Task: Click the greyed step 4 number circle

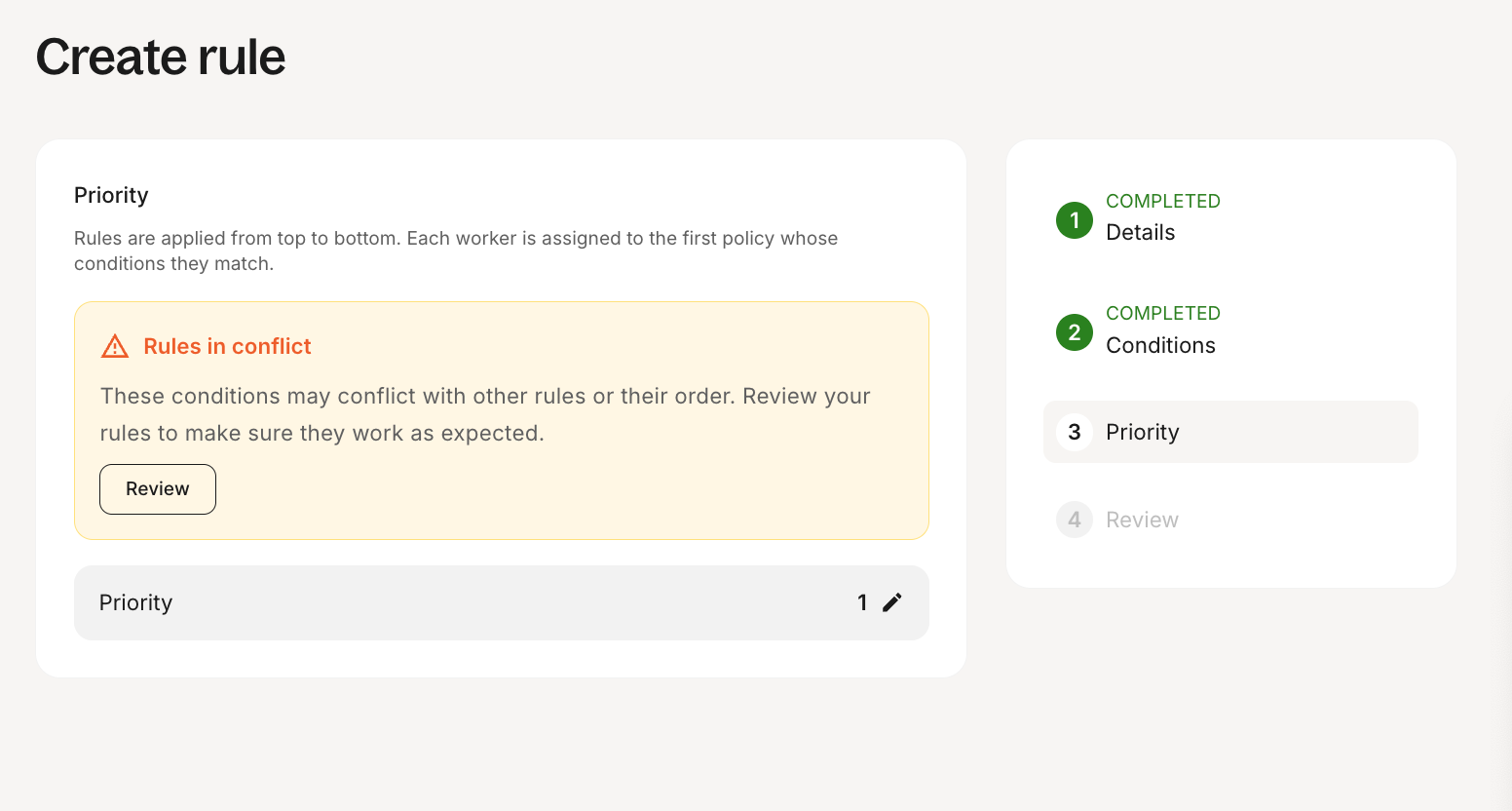Action: tap(1075, 520)
